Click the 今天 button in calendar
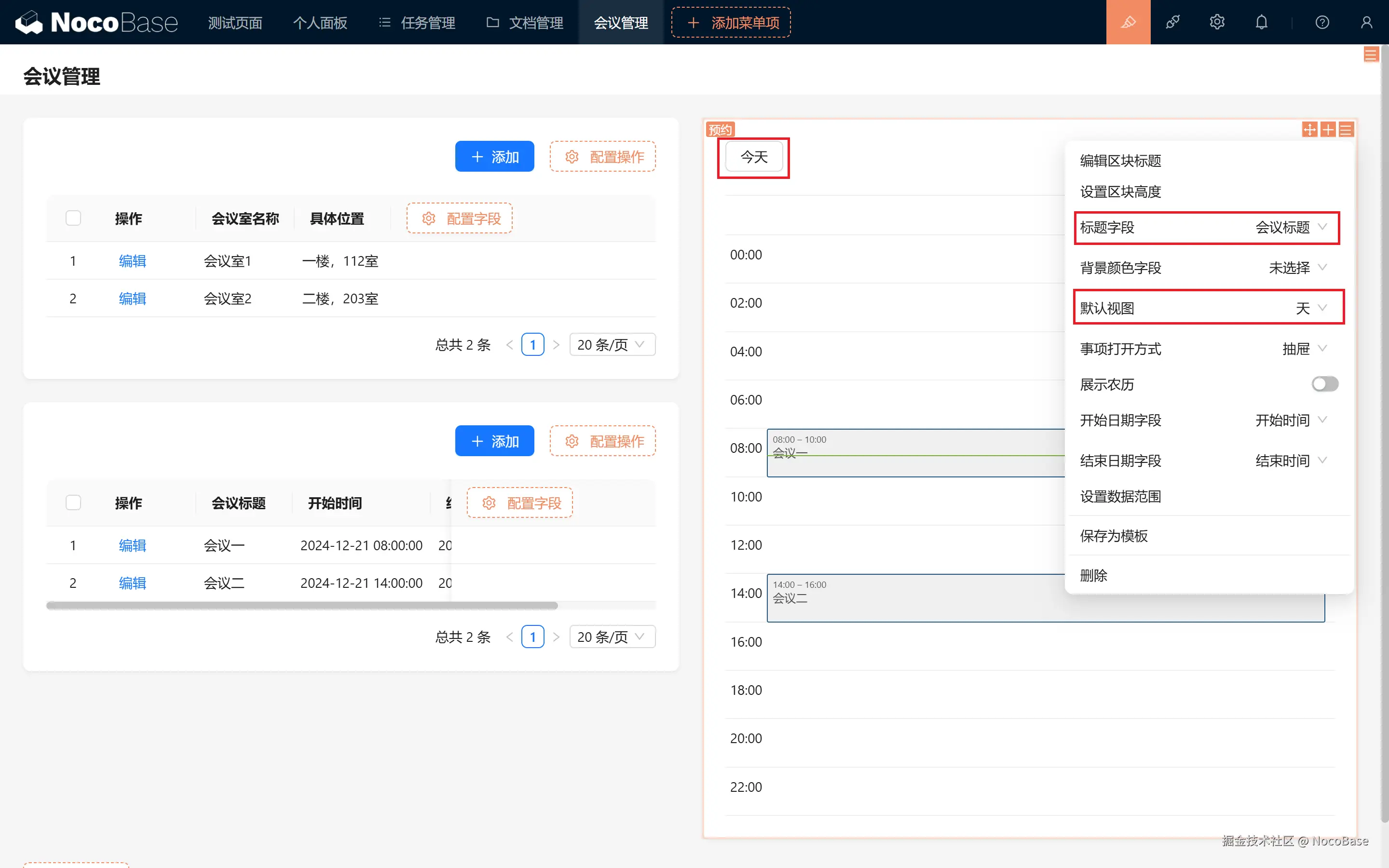Image resolution: width=1389 pixels, height=868 pixels. tap(754, 157)
